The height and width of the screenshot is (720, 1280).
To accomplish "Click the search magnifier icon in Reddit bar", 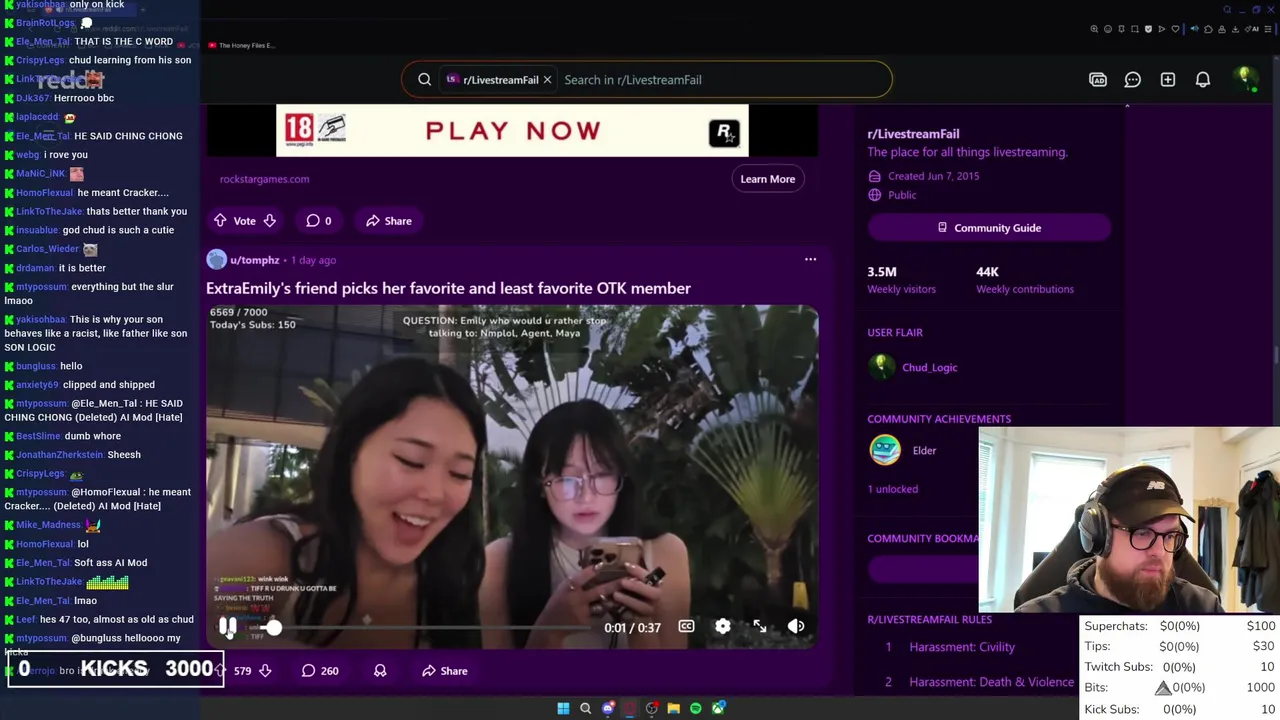I will (425, 79).
